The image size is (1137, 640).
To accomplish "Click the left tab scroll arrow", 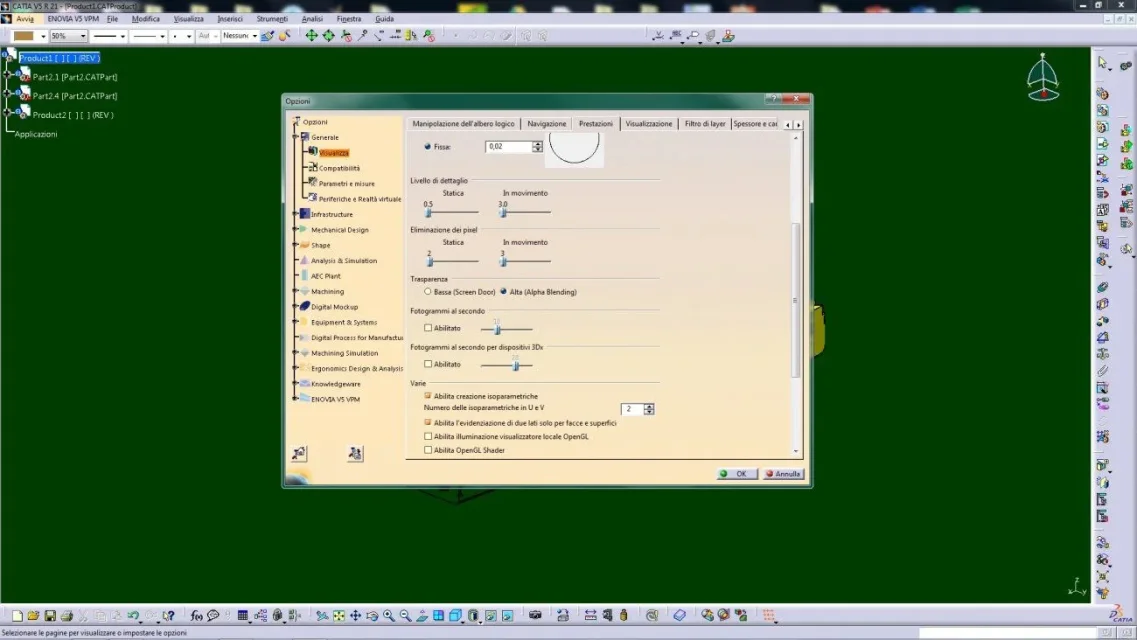I will click(787, 125).
